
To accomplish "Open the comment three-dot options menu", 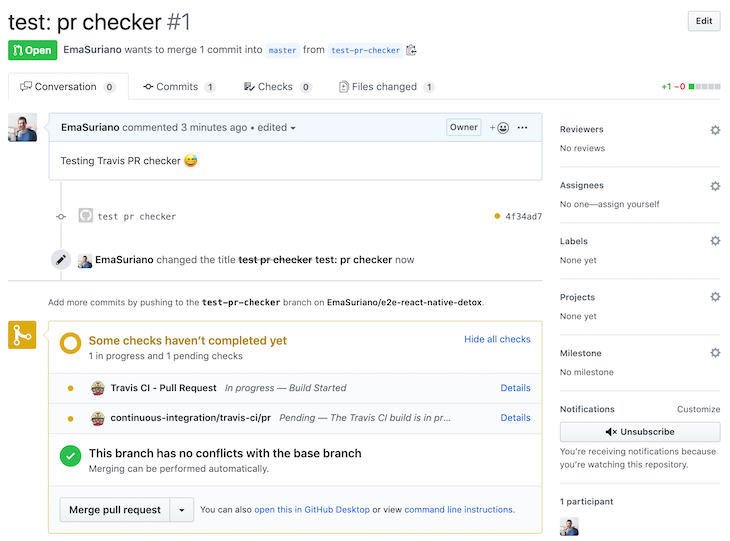I will tap(522, 128).
